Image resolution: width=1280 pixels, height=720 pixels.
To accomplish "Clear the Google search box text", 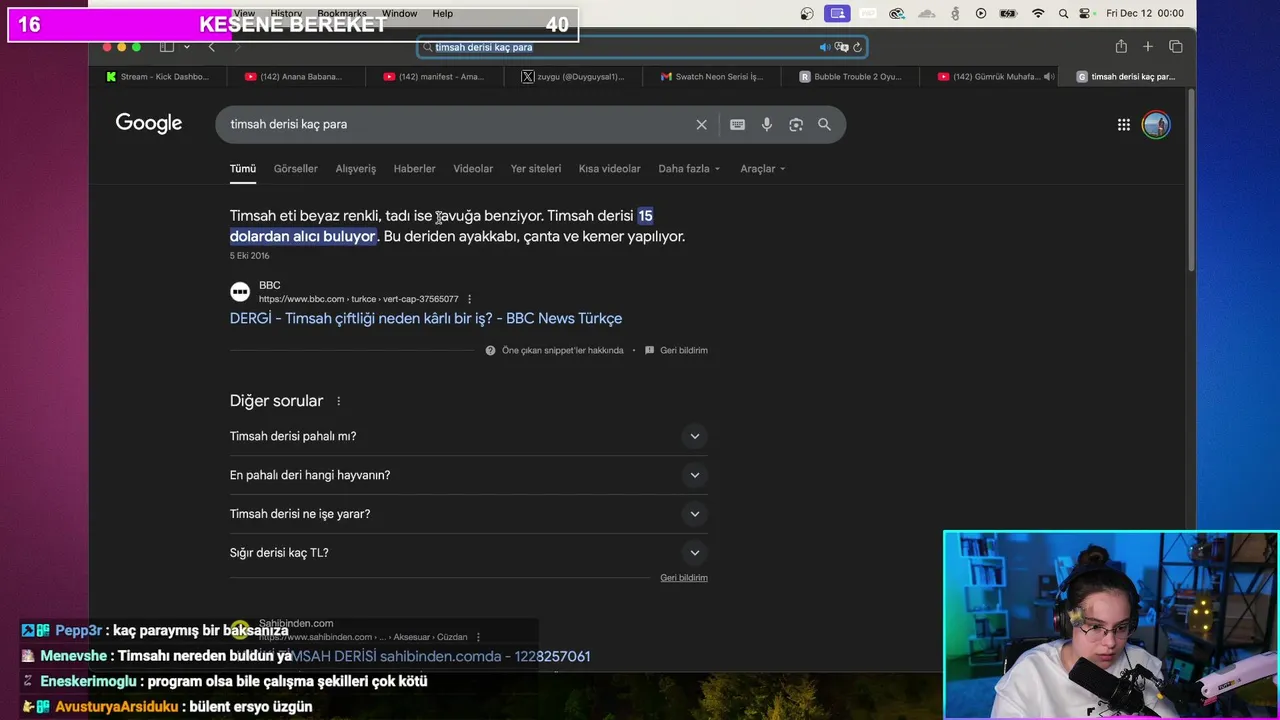I will (701, 125).
